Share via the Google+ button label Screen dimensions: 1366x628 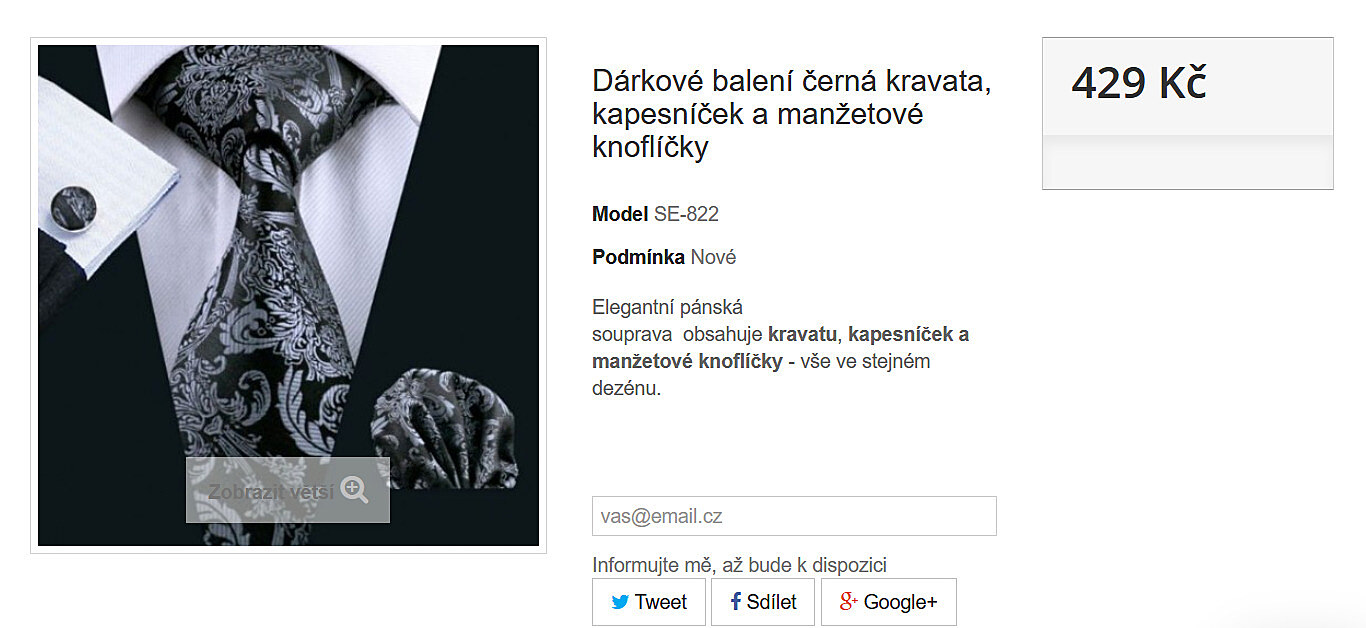(901, 602)
